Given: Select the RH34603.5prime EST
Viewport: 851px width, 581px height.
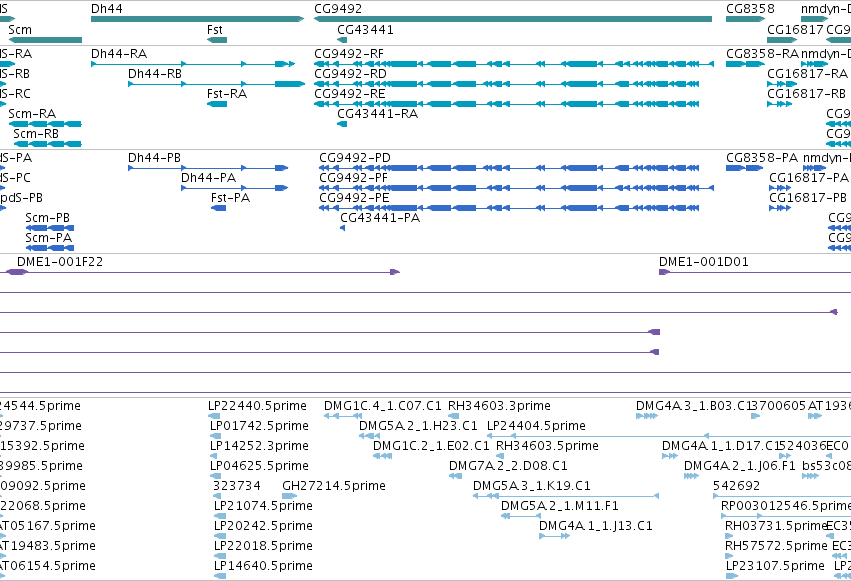Looking at the screenshot, I should [x=500, y=457].
